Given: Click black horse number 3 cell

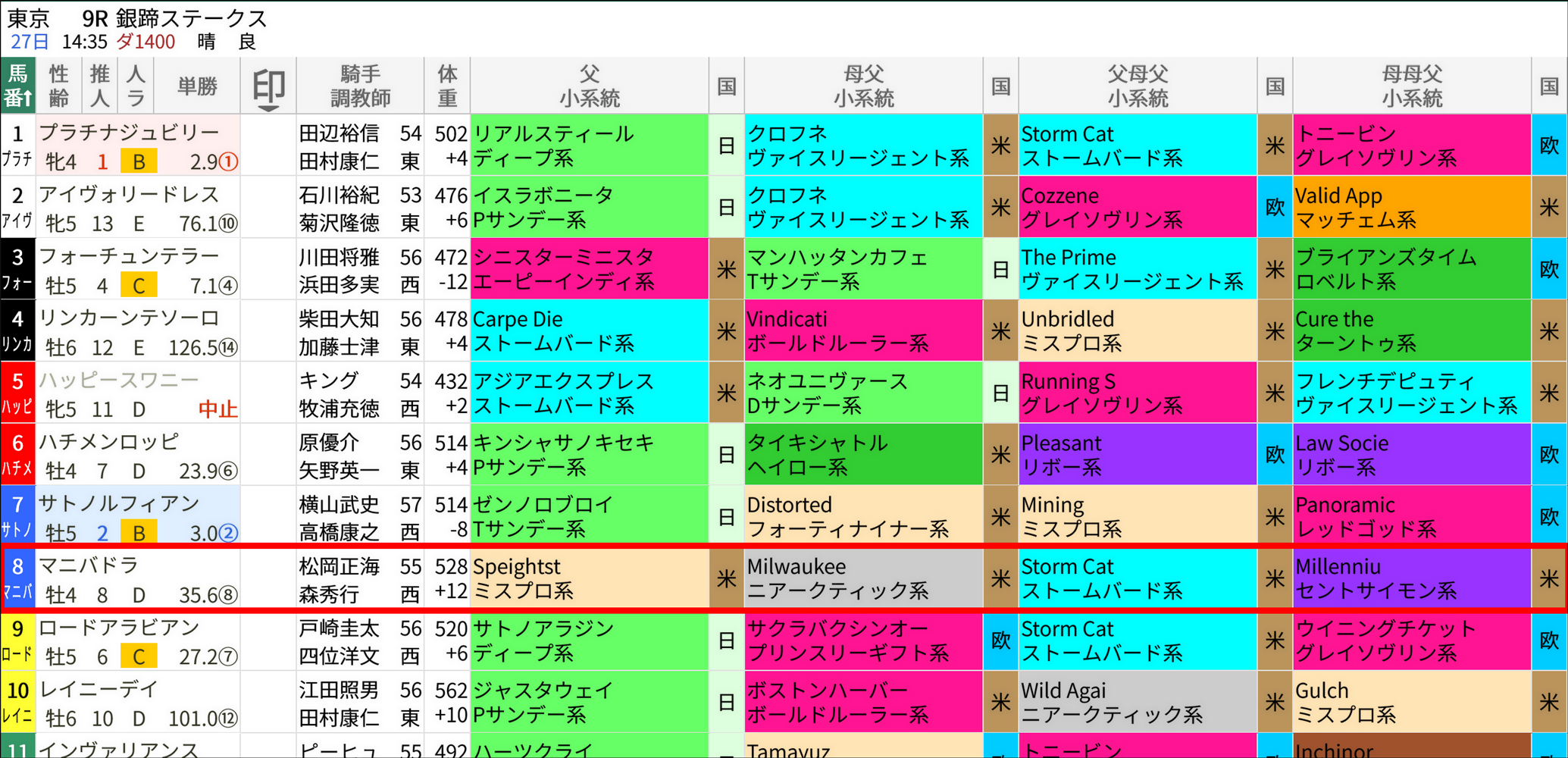Looking at the screenshot, I should click(x=17, y=268).
